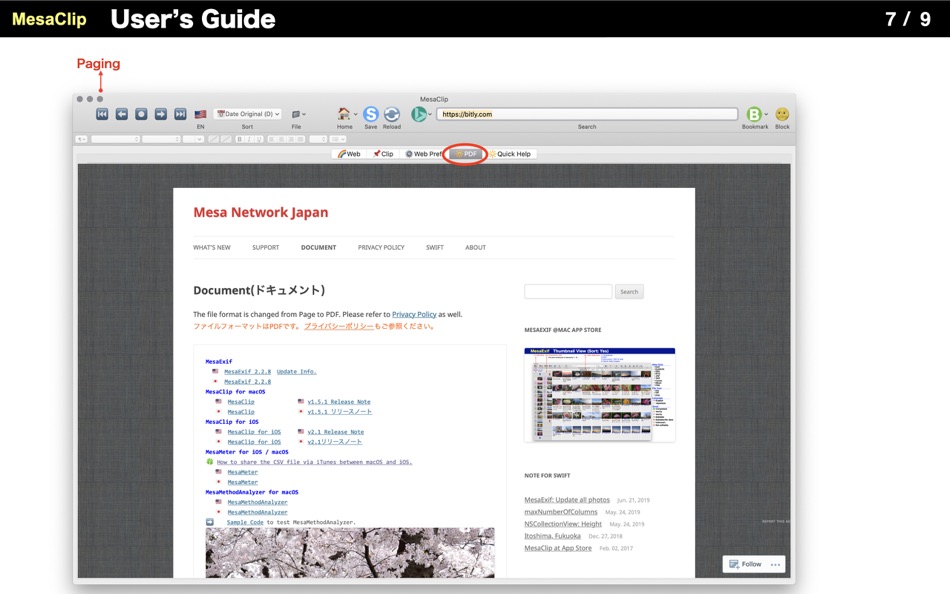Open ABOUT in the site navigation
This screenshot has height=594, width=950.
point(475,247)
